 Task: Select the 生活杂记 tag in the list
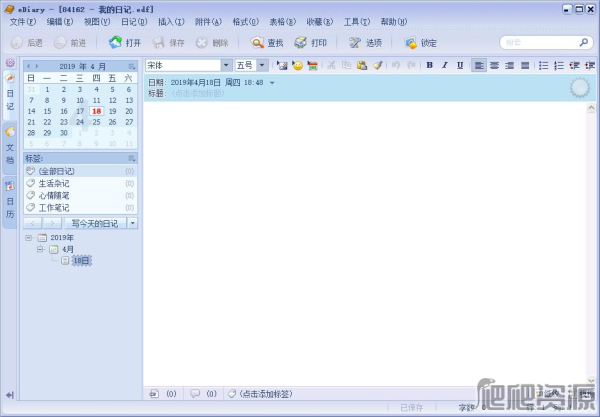coord(58,183)
